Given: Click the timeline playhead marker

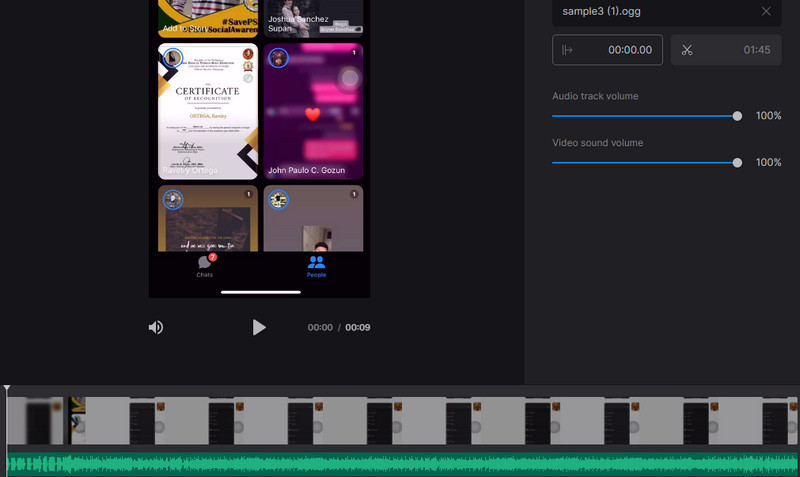Looking at the screenshot, I should coord(7,388).
